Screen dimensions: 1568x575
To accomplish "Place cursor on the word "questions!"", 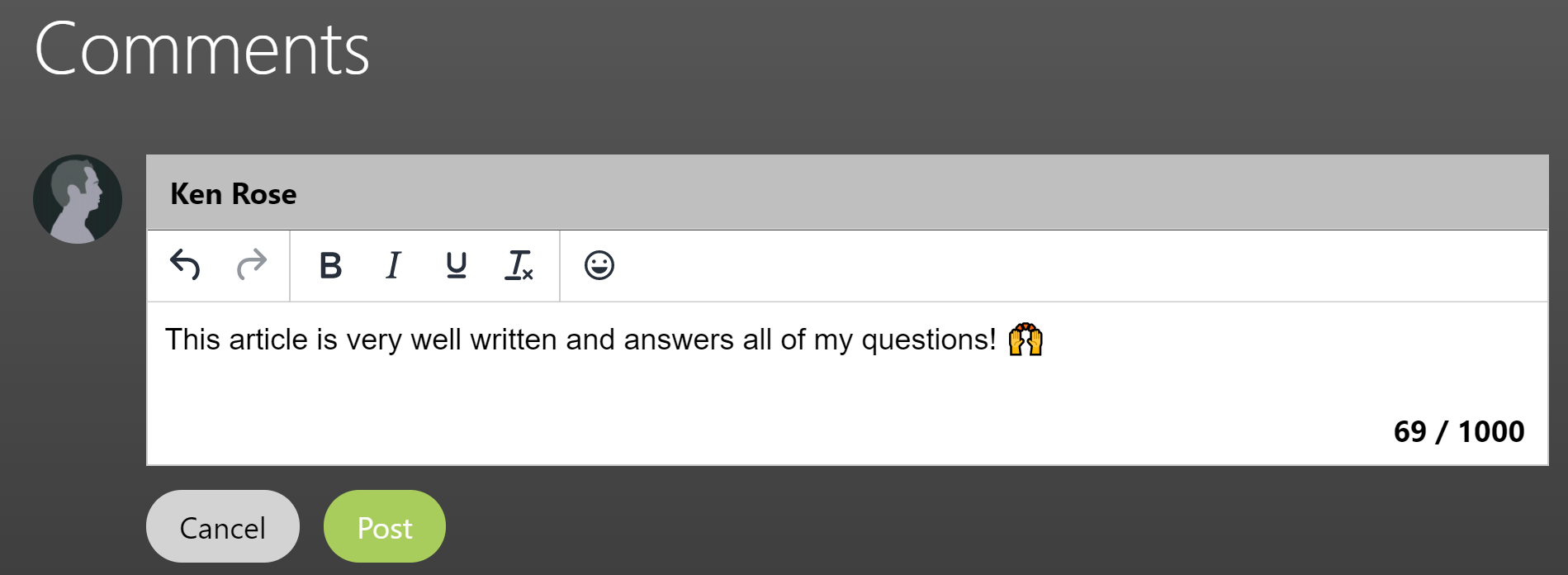I will click(x=929, y=340).
